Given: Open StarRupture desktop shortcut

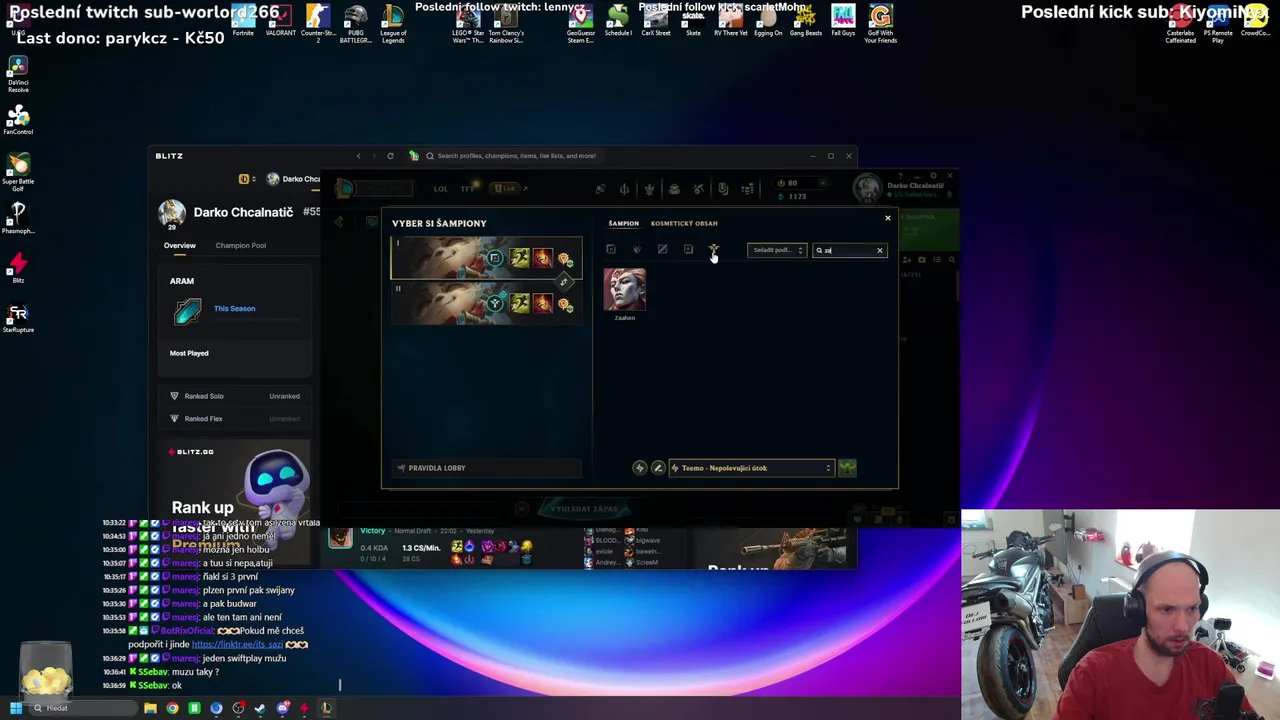Looking at the screenshot, I should point(18,318).
